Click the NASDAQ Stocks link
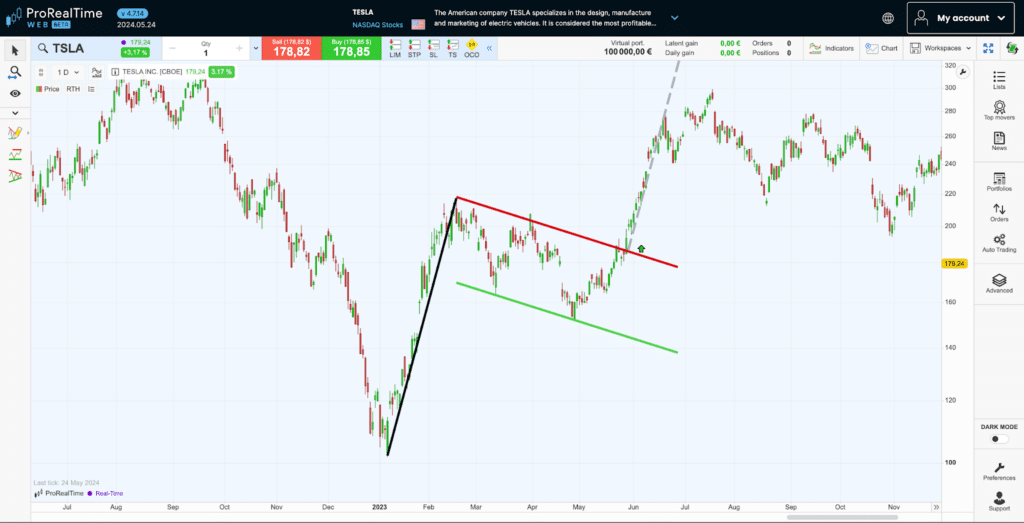 [x=377, y=25]
